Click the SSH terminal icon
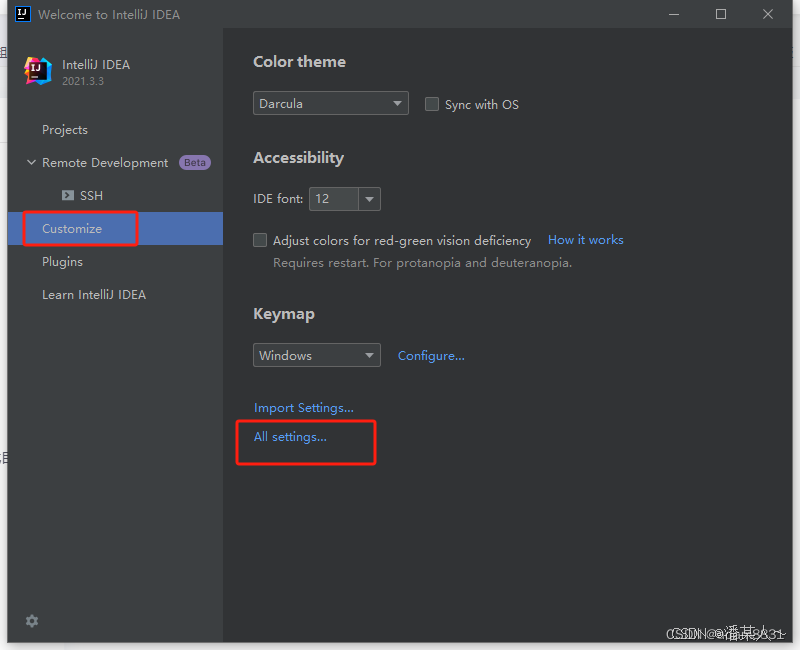Screen dimensions: 800x650 [x=68, y=195]
